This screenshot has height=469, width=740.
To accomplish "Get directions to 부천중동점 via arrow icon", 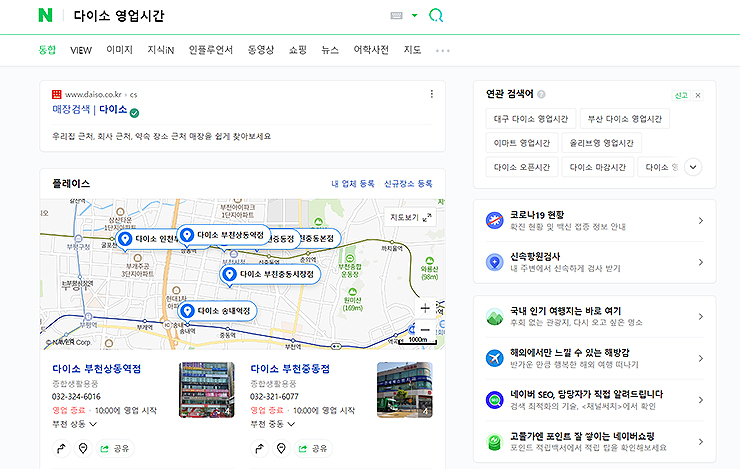I will [x=260, y=448].
